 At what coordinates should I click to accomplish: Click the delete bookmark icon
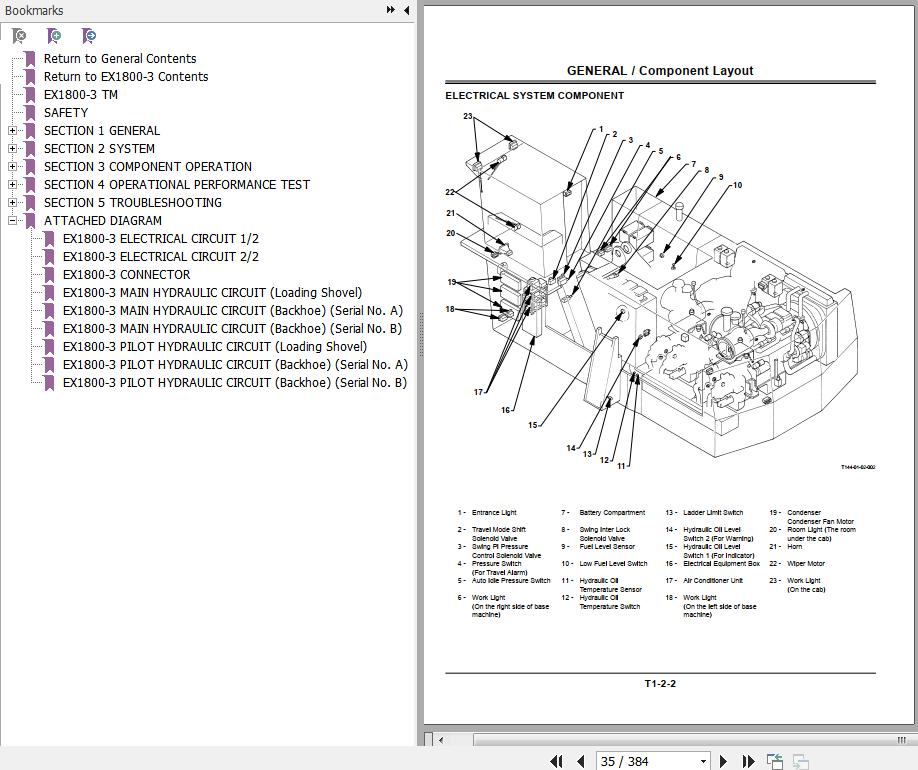19,36
